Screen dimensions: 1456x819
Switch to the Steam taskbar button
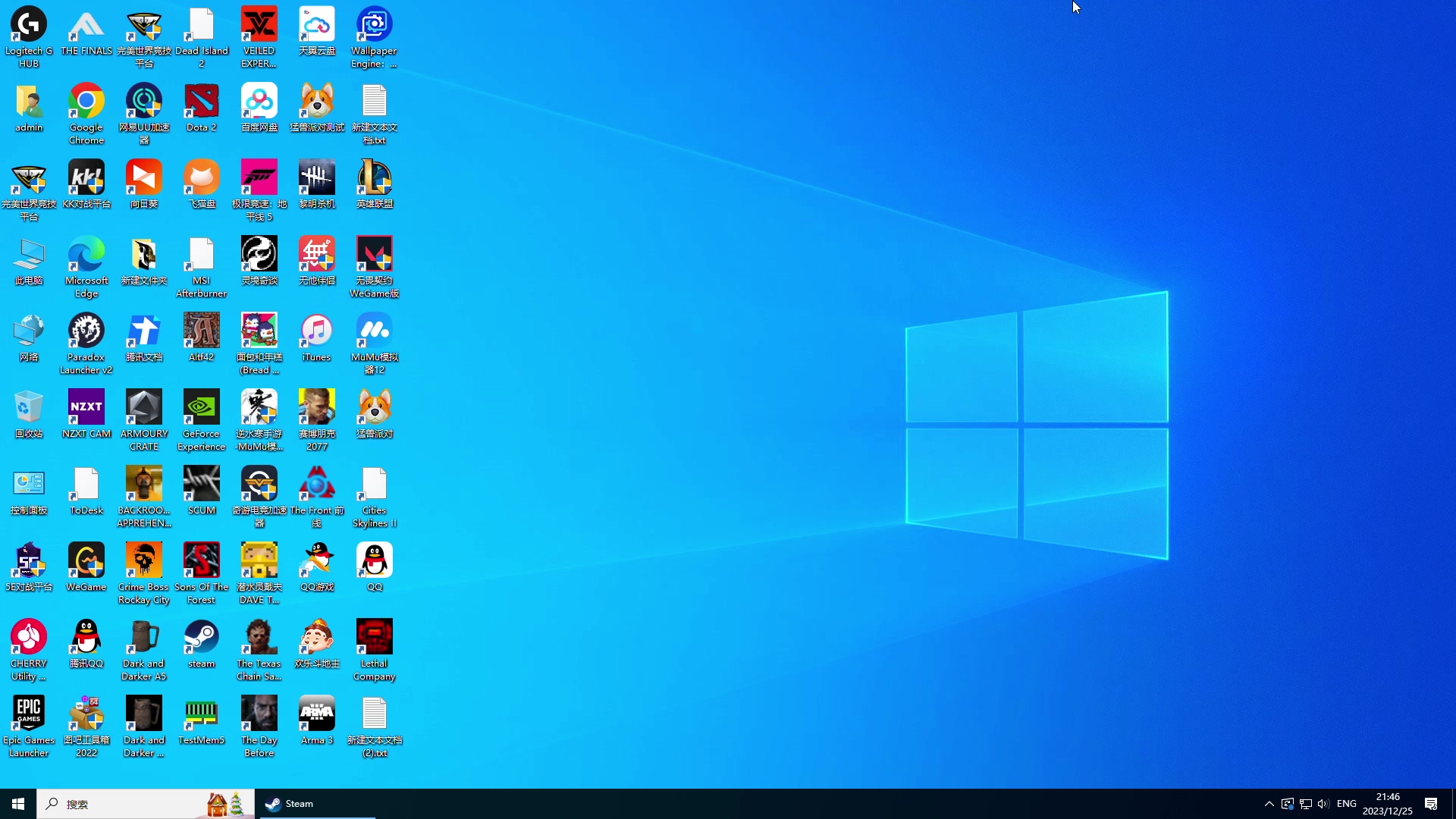(x=317, y=804)
